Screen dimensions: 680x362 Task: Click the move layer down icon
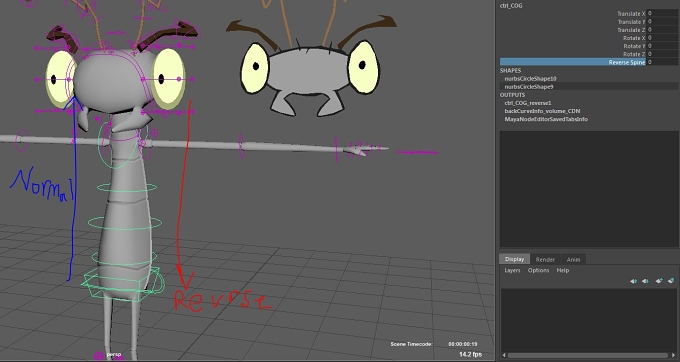645,281
